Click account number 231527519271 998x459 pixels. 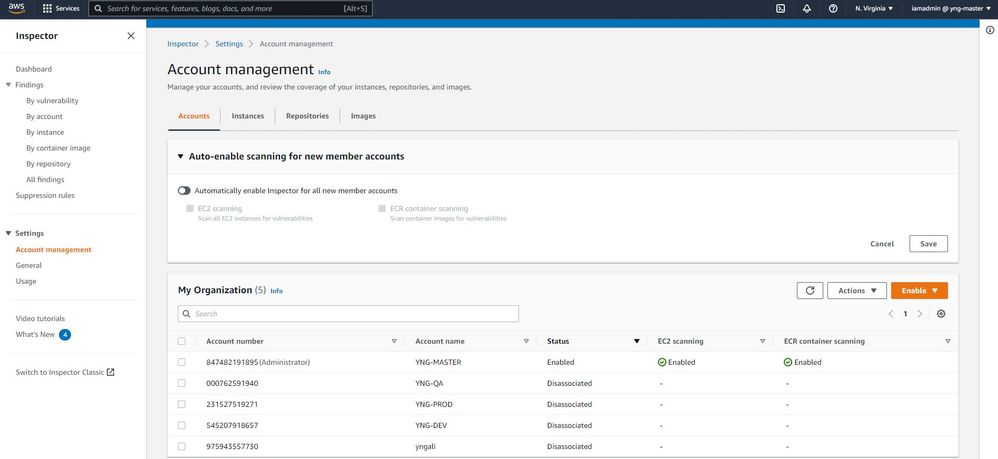click(x=232, y=404)
